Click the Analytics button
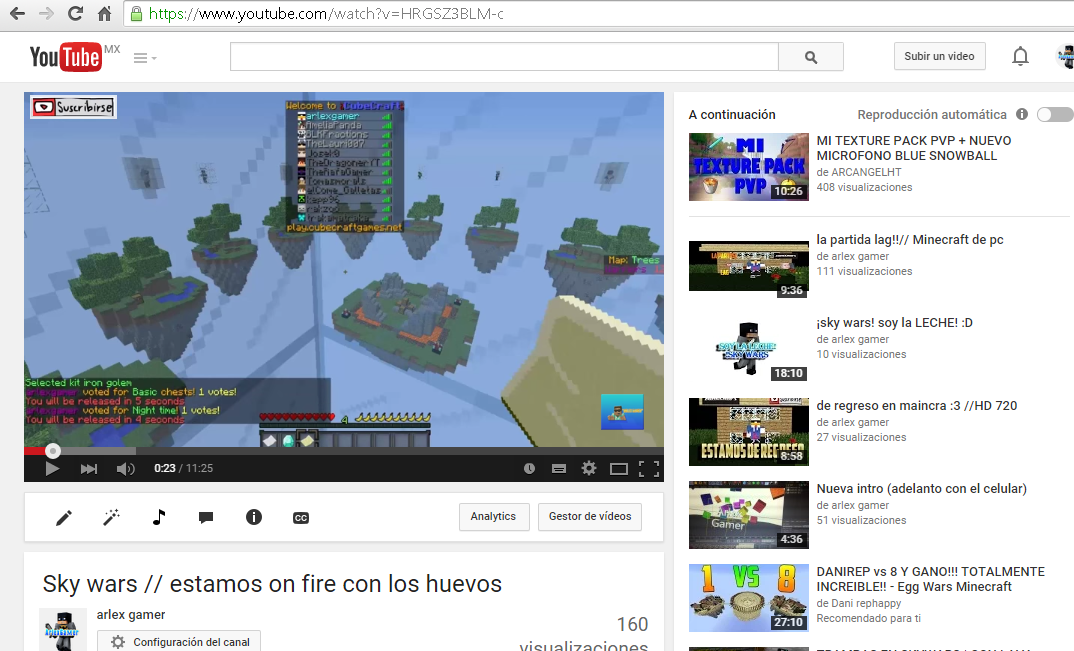 click(x=494, y=517)
